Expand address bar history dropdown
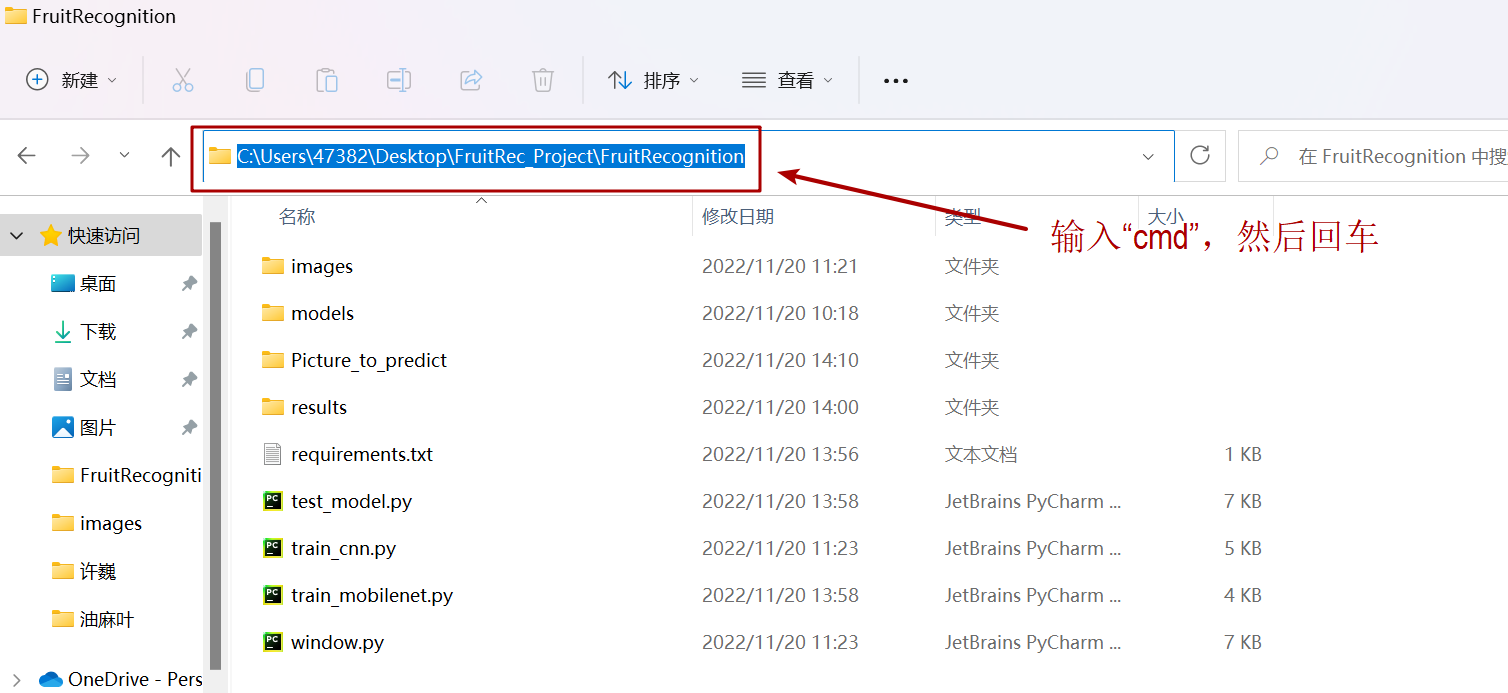The width and height of the screenshot is (1508, 693). tap(1148, 156)
